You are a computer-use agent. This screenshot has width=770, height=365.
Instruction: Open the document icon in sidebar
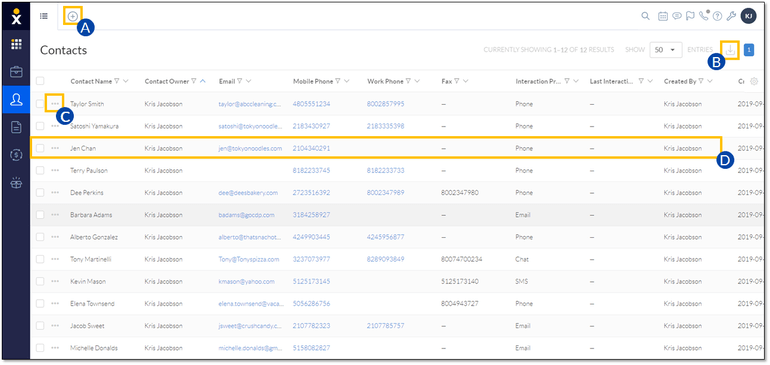pyautogui.click(x=16, y=127)
